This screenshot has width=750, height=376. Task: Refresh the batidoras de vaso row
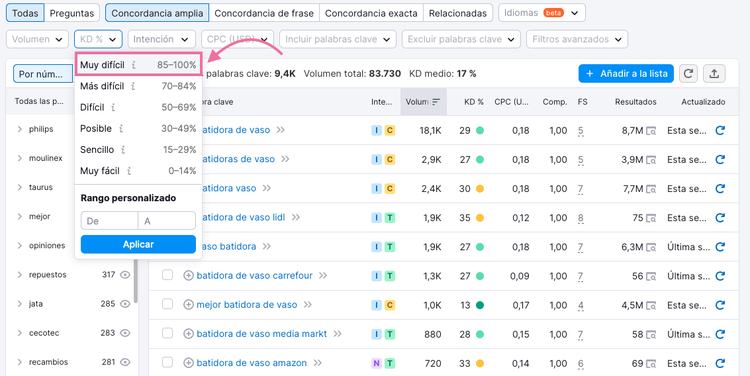[720, 159]
